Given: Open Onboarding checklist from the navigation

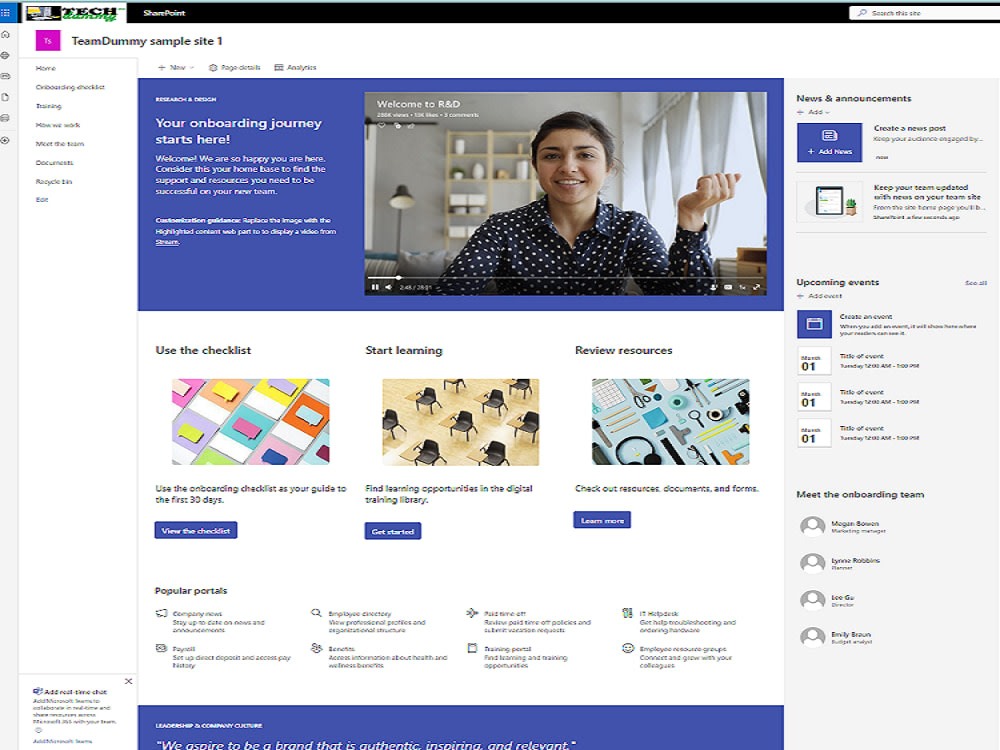Looking at the screenshot, I should coord(68,86).
